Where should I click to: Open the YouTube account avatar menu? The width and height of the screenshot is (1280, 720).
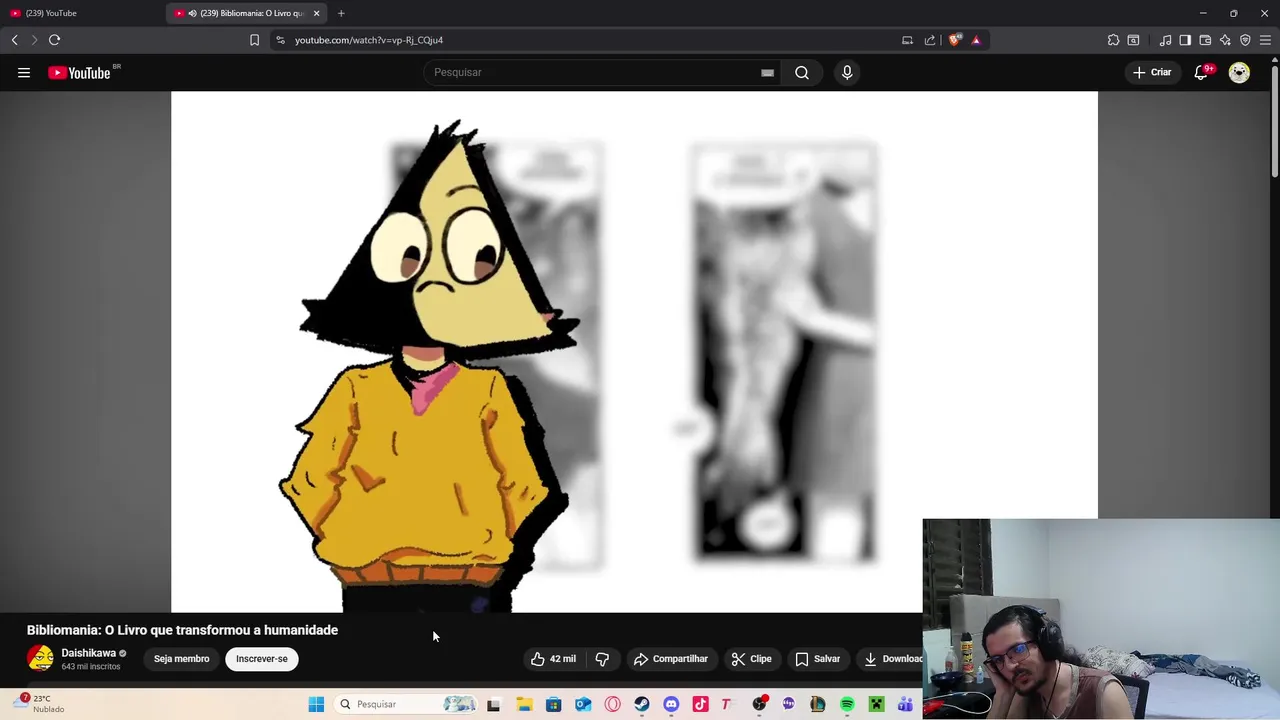pos(1239,72)
